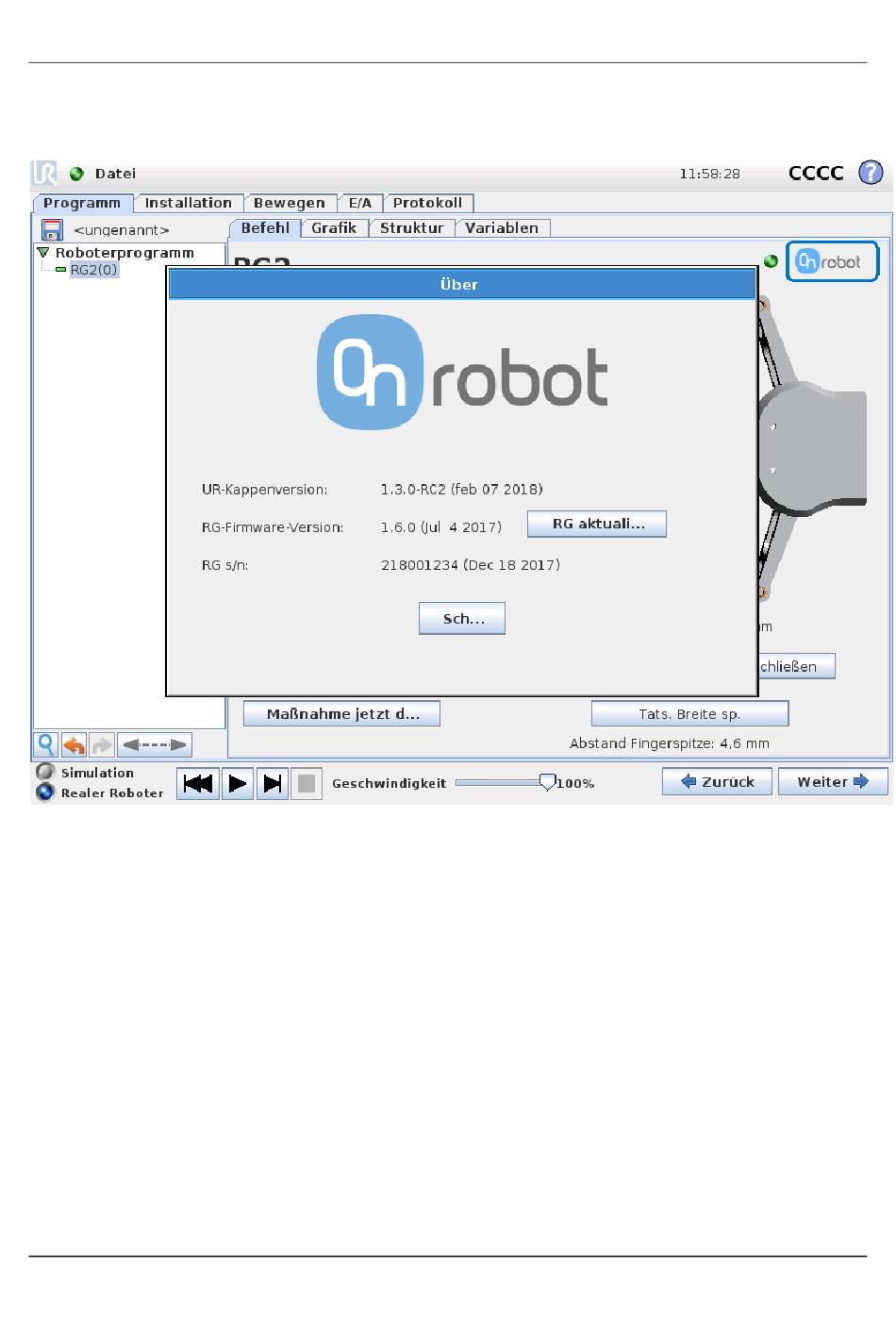Viewport: 896px width, 1318px height.
Task: Click the UR logo icon
Action: point(44,173)
